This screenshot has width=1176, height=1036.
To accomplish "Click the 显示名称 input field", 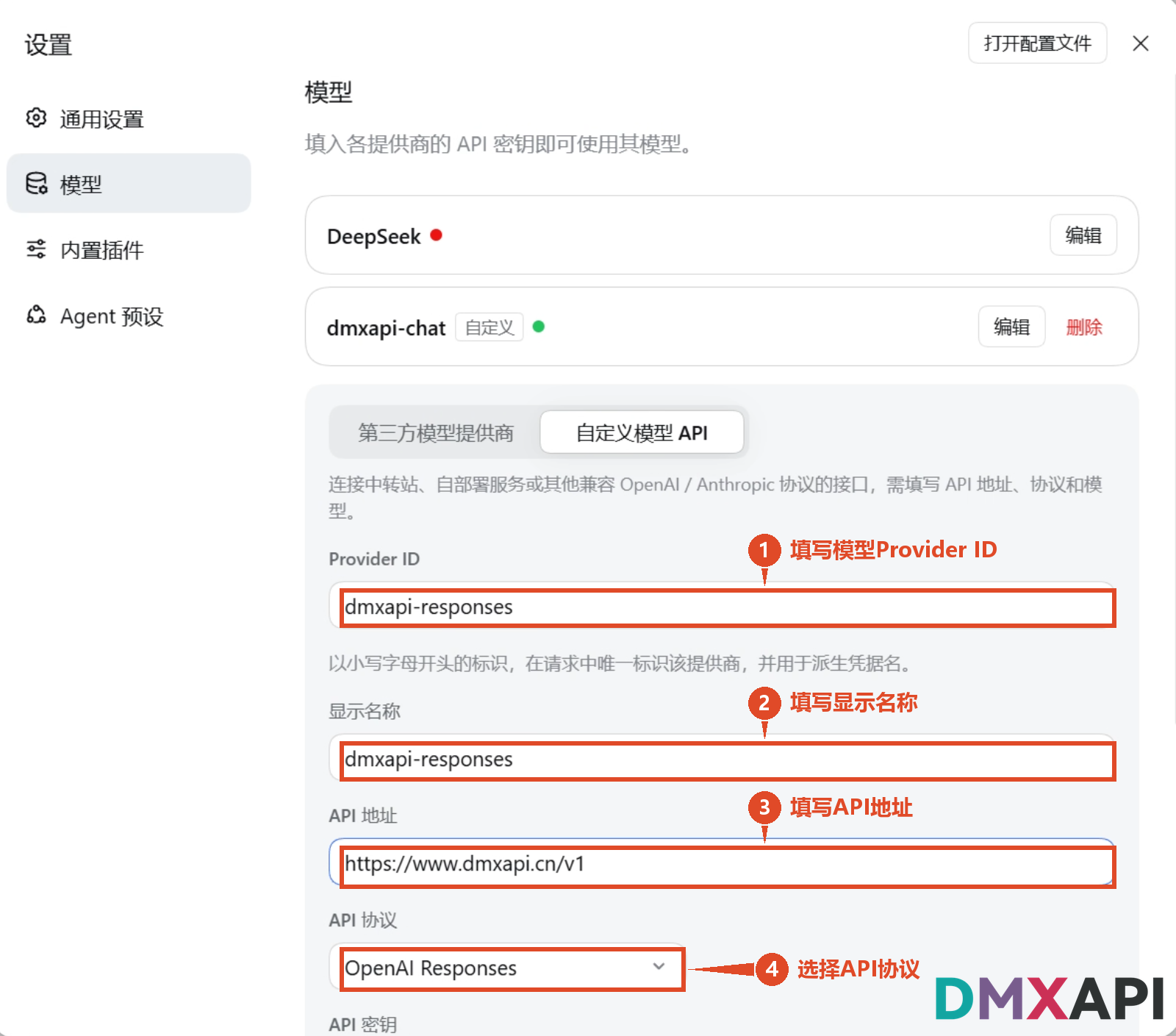I will click(723, 759).
